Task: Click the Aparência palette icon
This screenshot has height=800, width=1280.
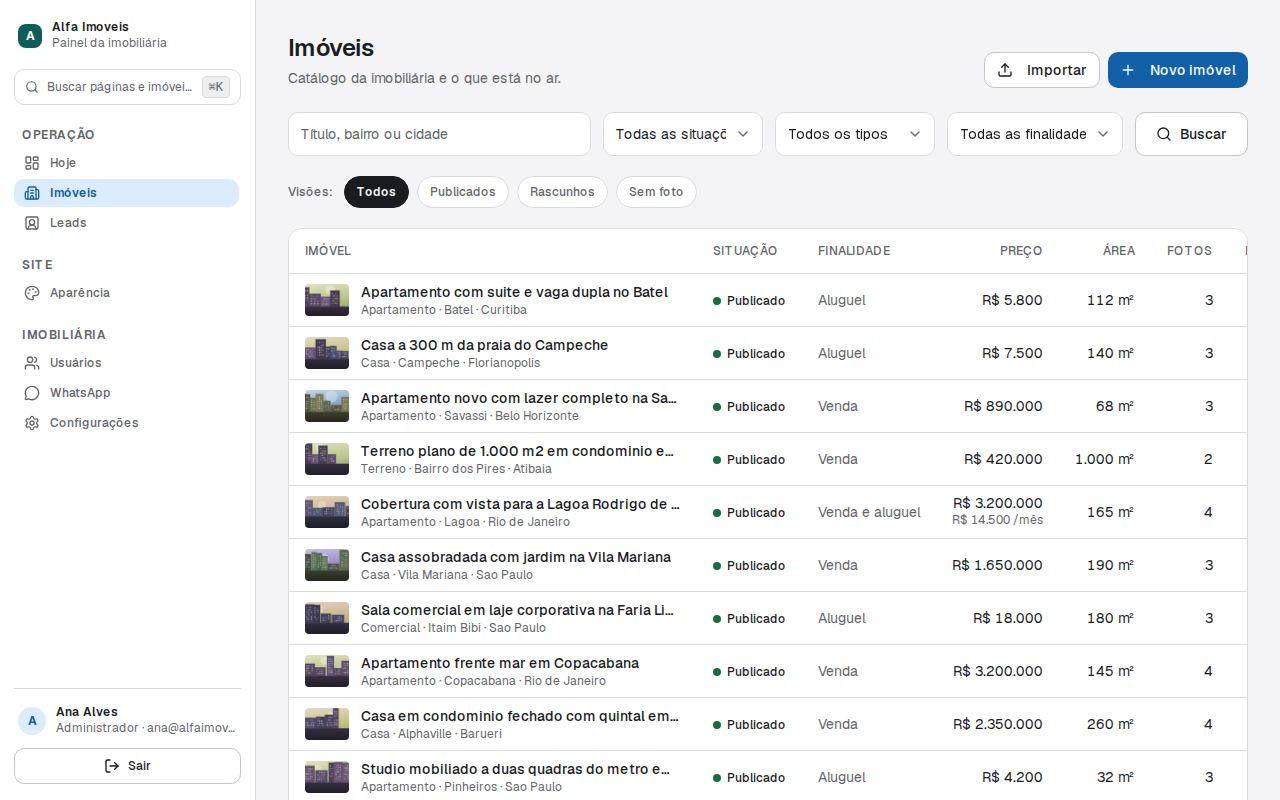Action: point(32,293)
